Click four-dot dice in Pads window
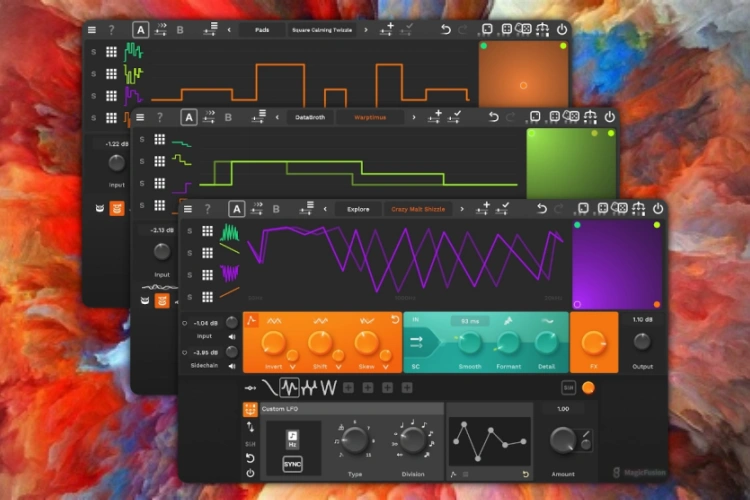Screen dimensions: 750x500 tap(506, 29)
